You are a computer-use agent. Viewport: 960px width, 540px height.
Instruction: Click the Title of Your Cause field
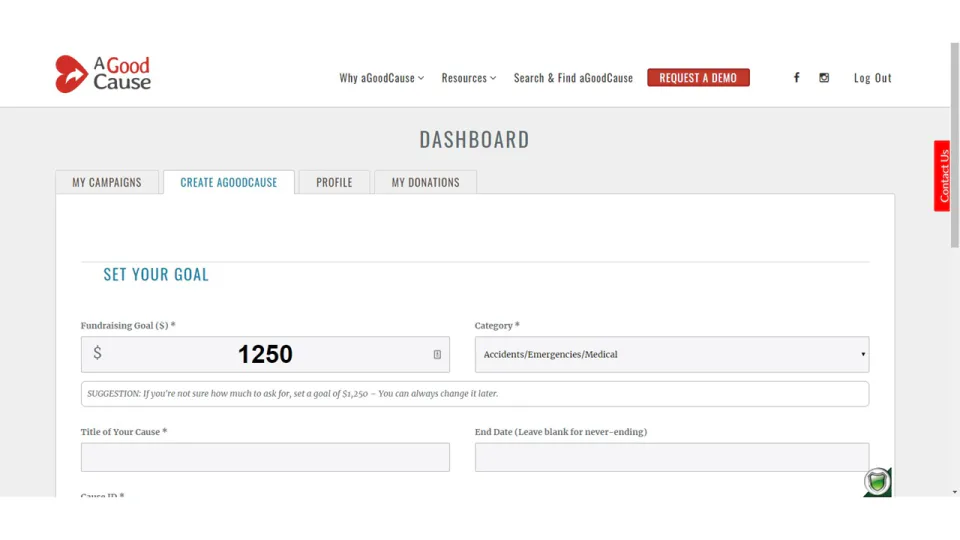pos(265,457)
